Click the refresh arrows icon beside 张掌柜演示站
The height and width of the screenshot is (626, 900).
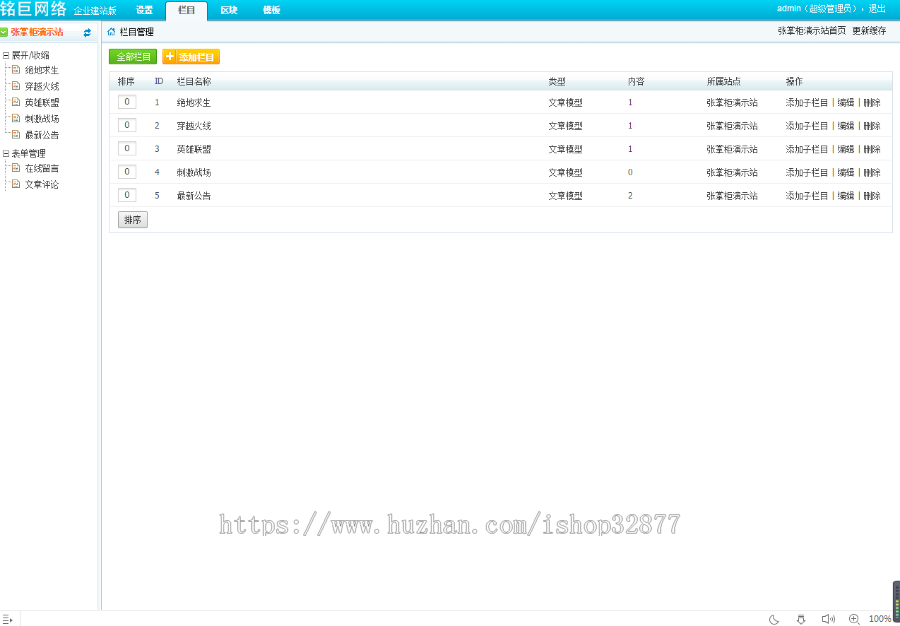tap(87, 33)
